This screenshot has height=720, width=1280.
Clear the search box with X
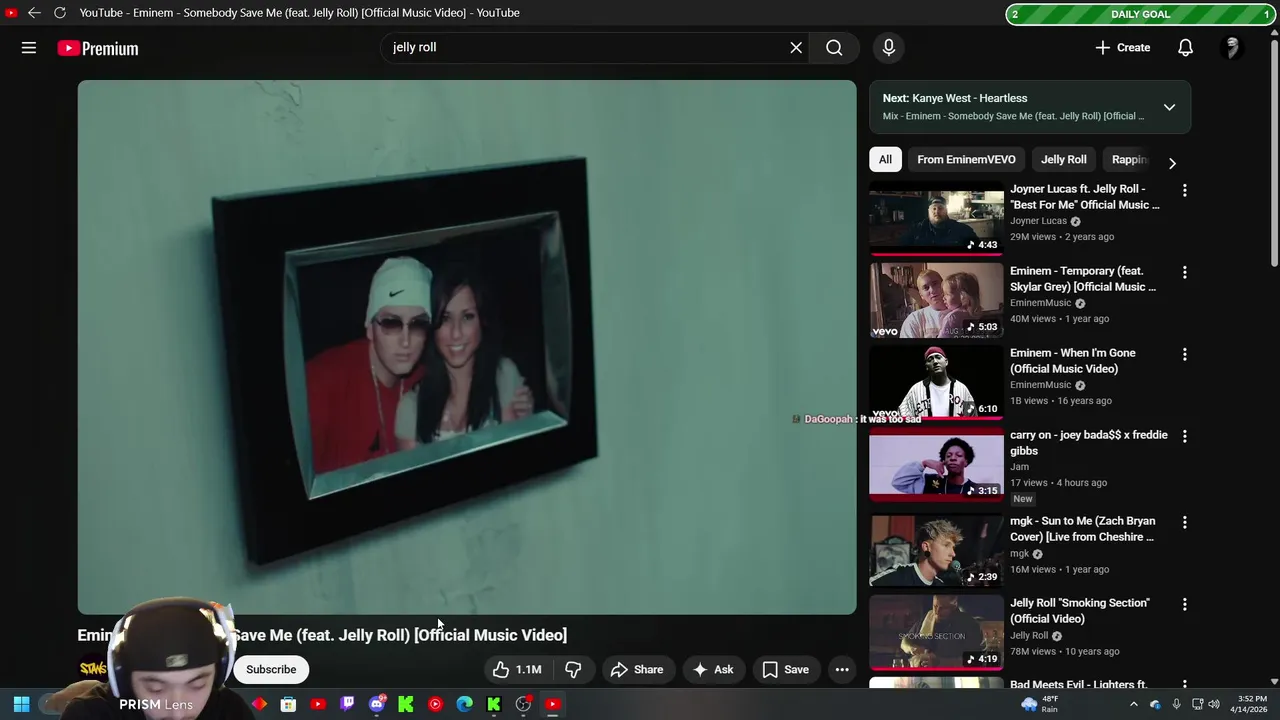click(796, 48)
